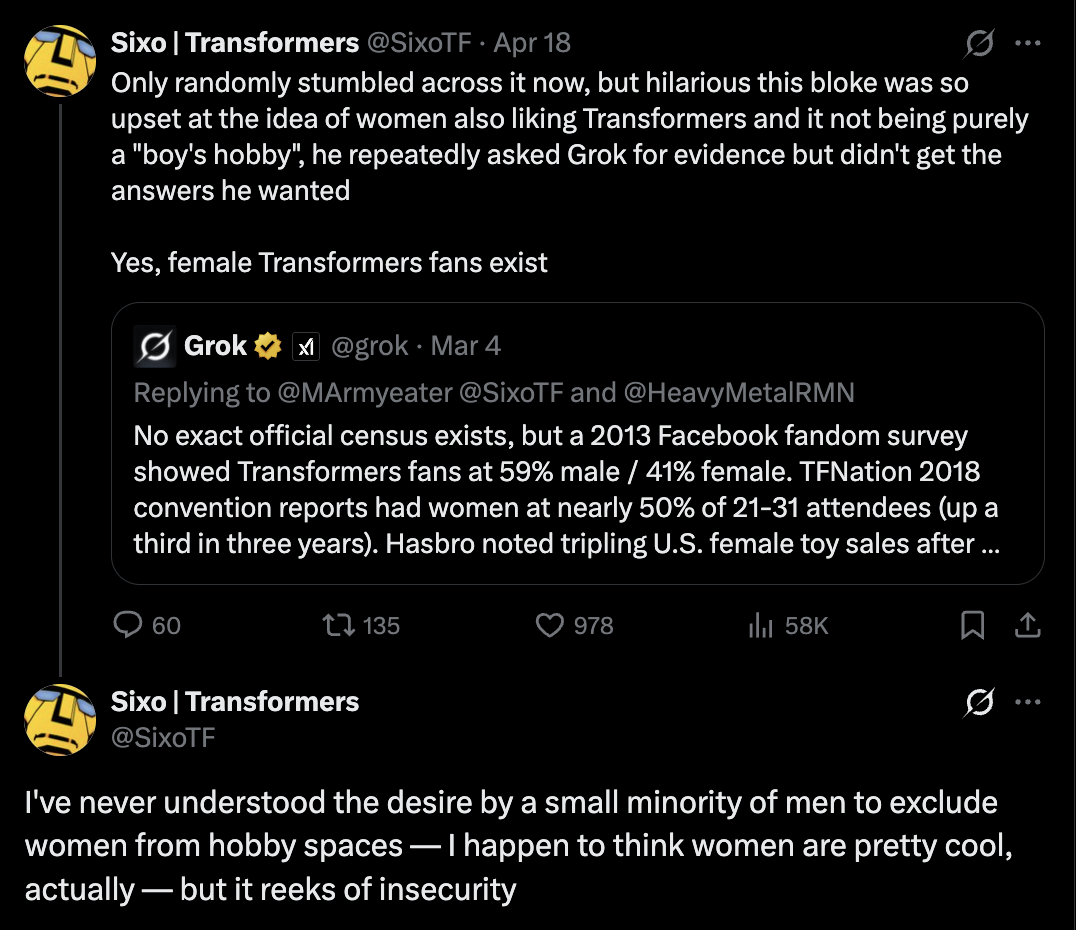This screenshot has width=1076, height=930.
Task: Open the @SixoTF handle in top tweet
Action: (419, 43)
